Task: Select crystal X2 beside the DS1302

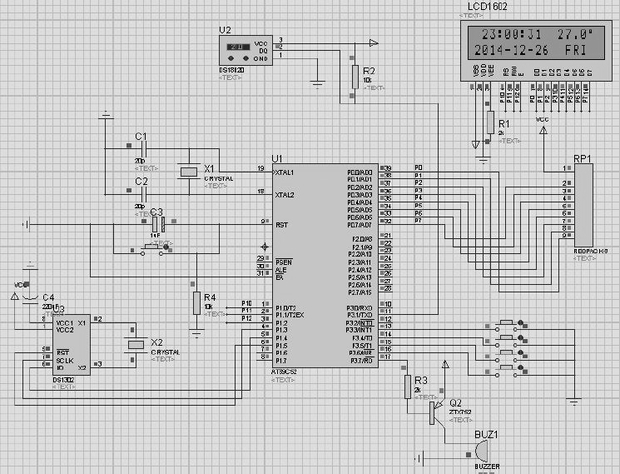Action: (x=136, y=345)
